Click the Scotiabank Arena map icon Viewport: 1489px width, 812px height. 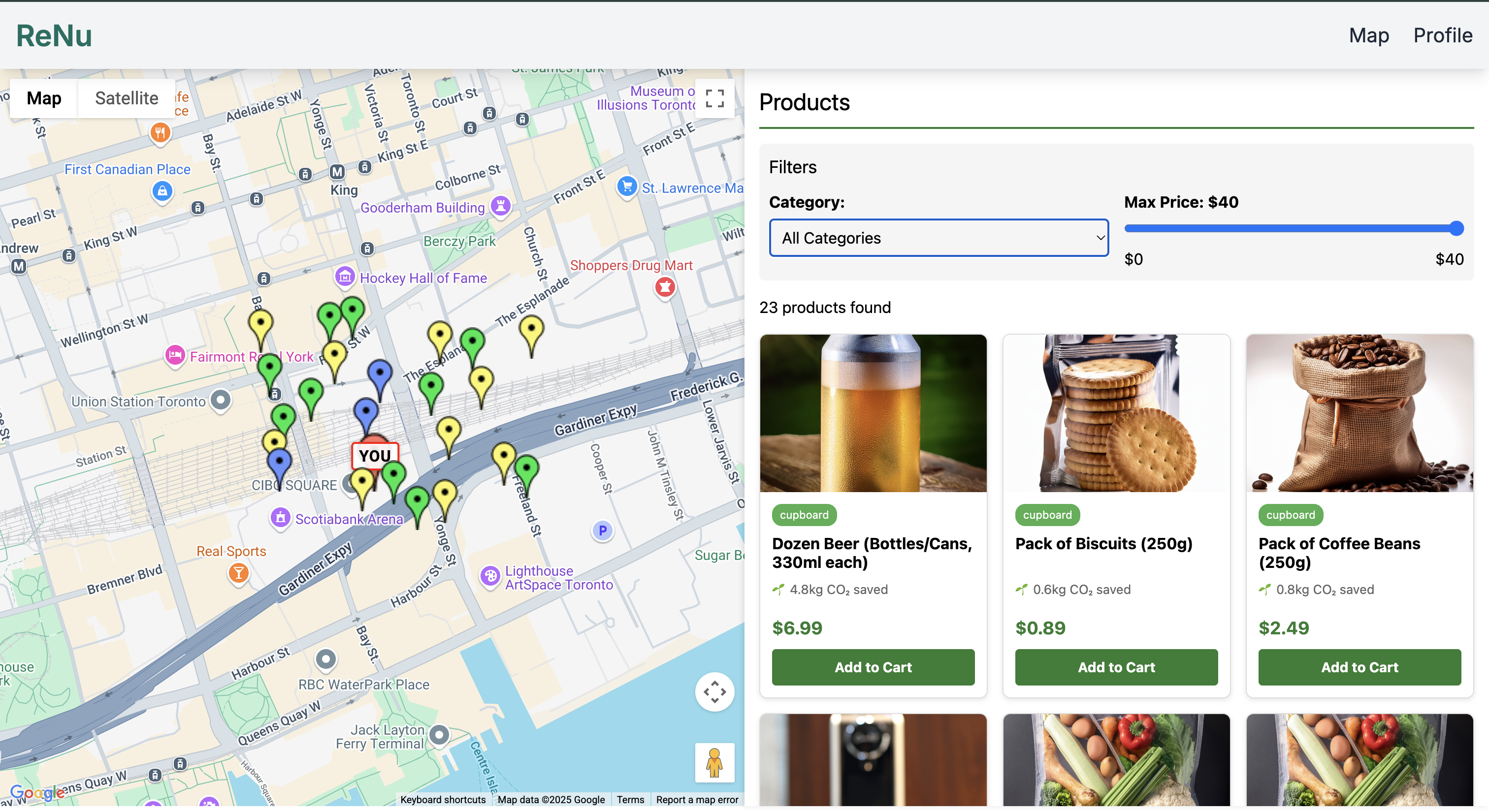coord(280,517)
